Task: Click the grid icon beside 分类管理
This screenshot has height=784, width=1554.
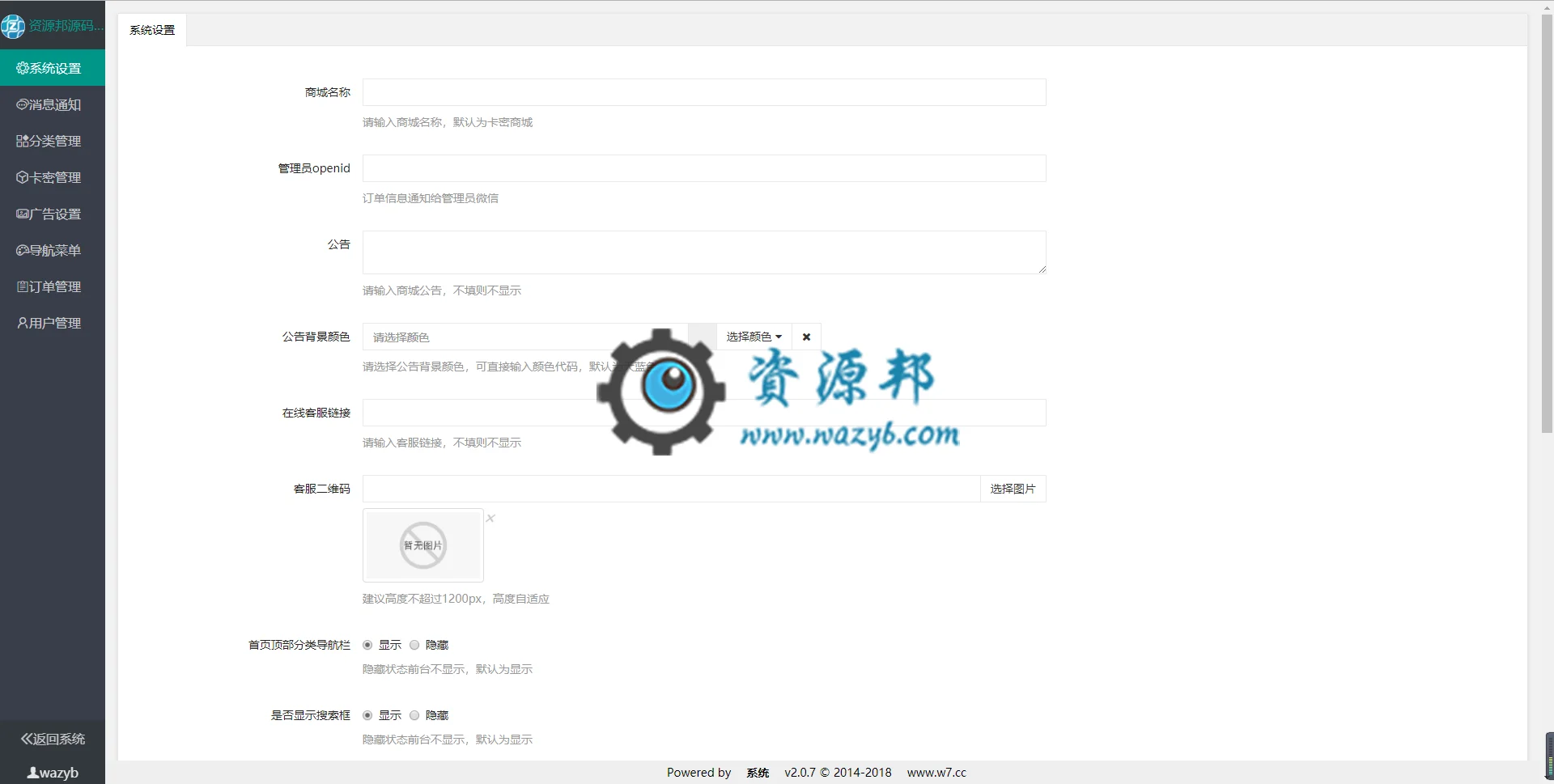Action: (23, 142)
